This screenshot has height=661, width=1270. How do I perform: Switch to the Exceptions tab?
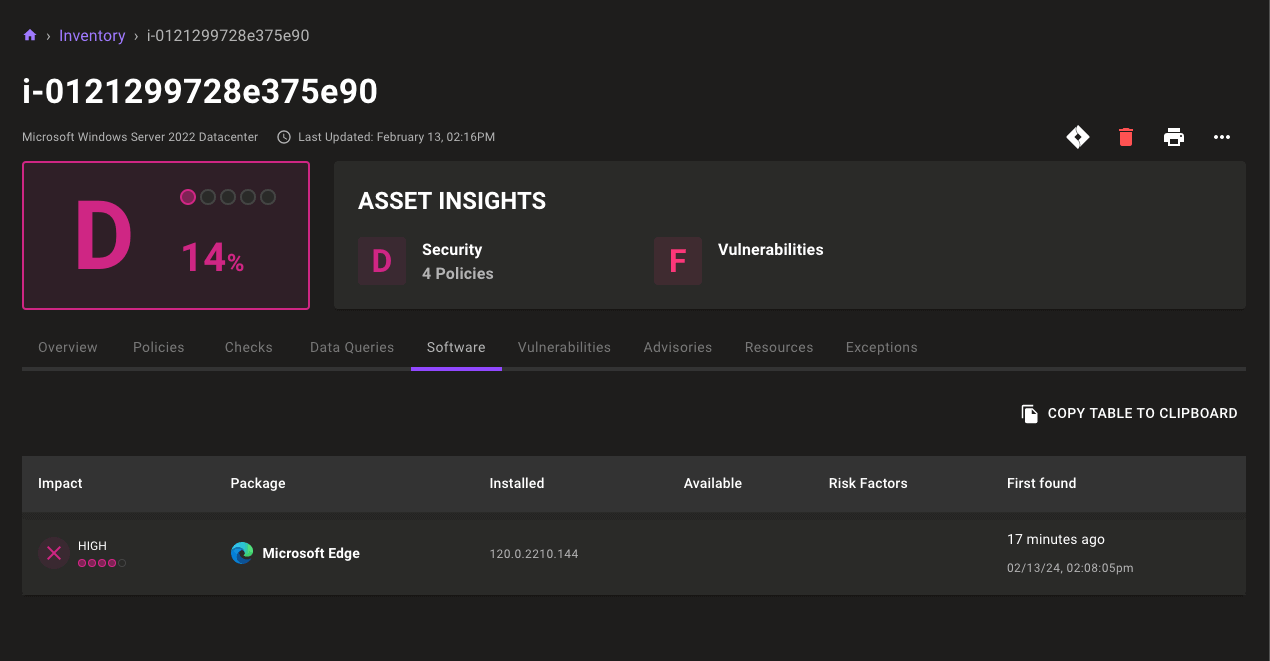881,347
